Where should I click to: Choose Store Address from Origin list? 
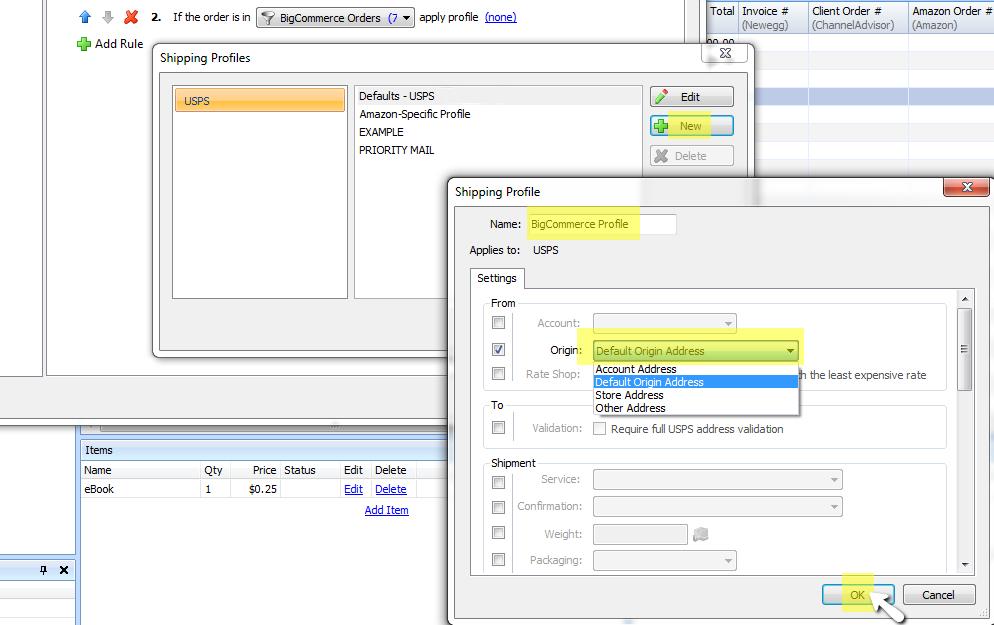click(x=695, y=395)
